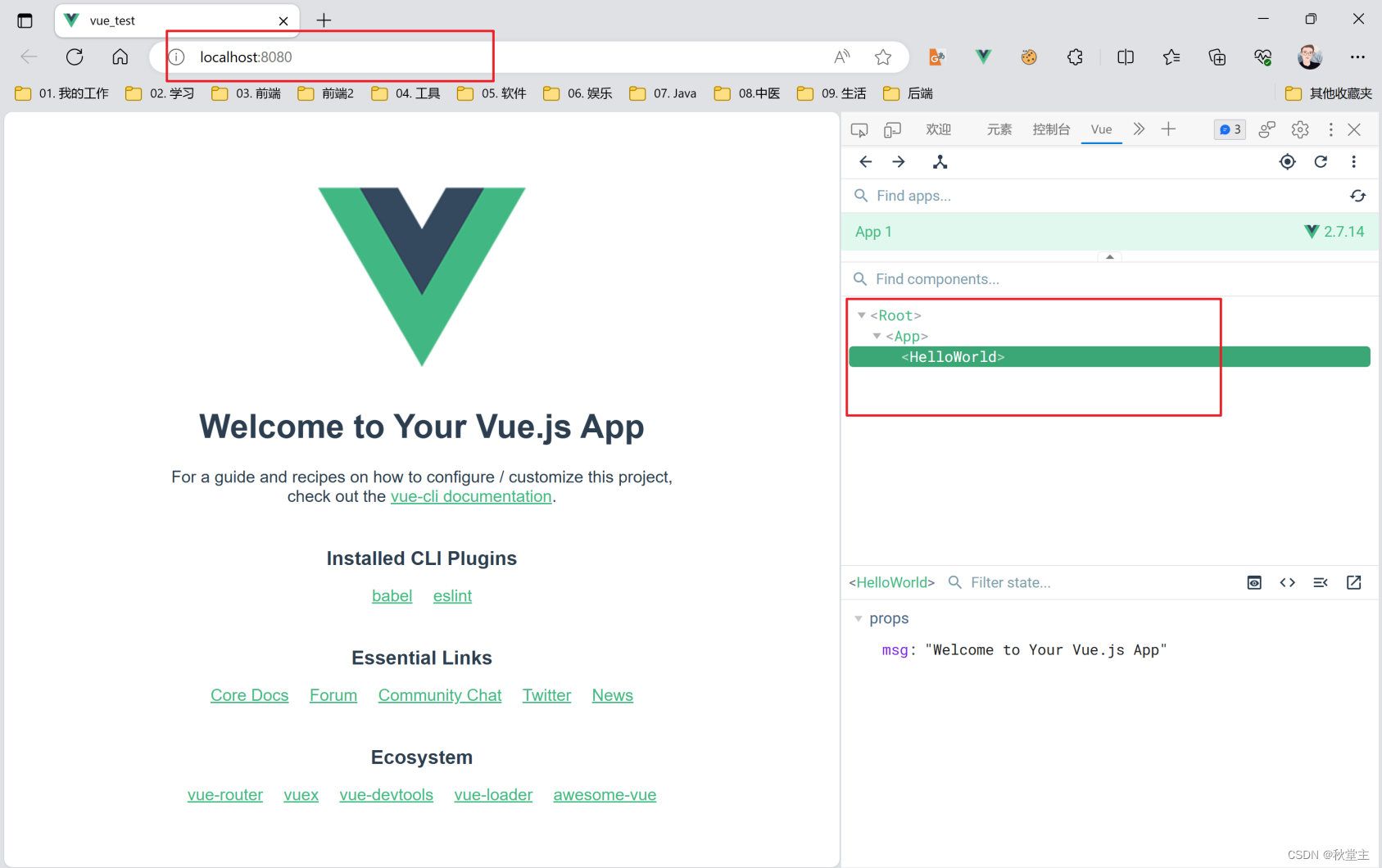Open the 其他收藏夹 bookmarks folder
Viewport: 1382px width, 868px height.
click(1329, 93)
